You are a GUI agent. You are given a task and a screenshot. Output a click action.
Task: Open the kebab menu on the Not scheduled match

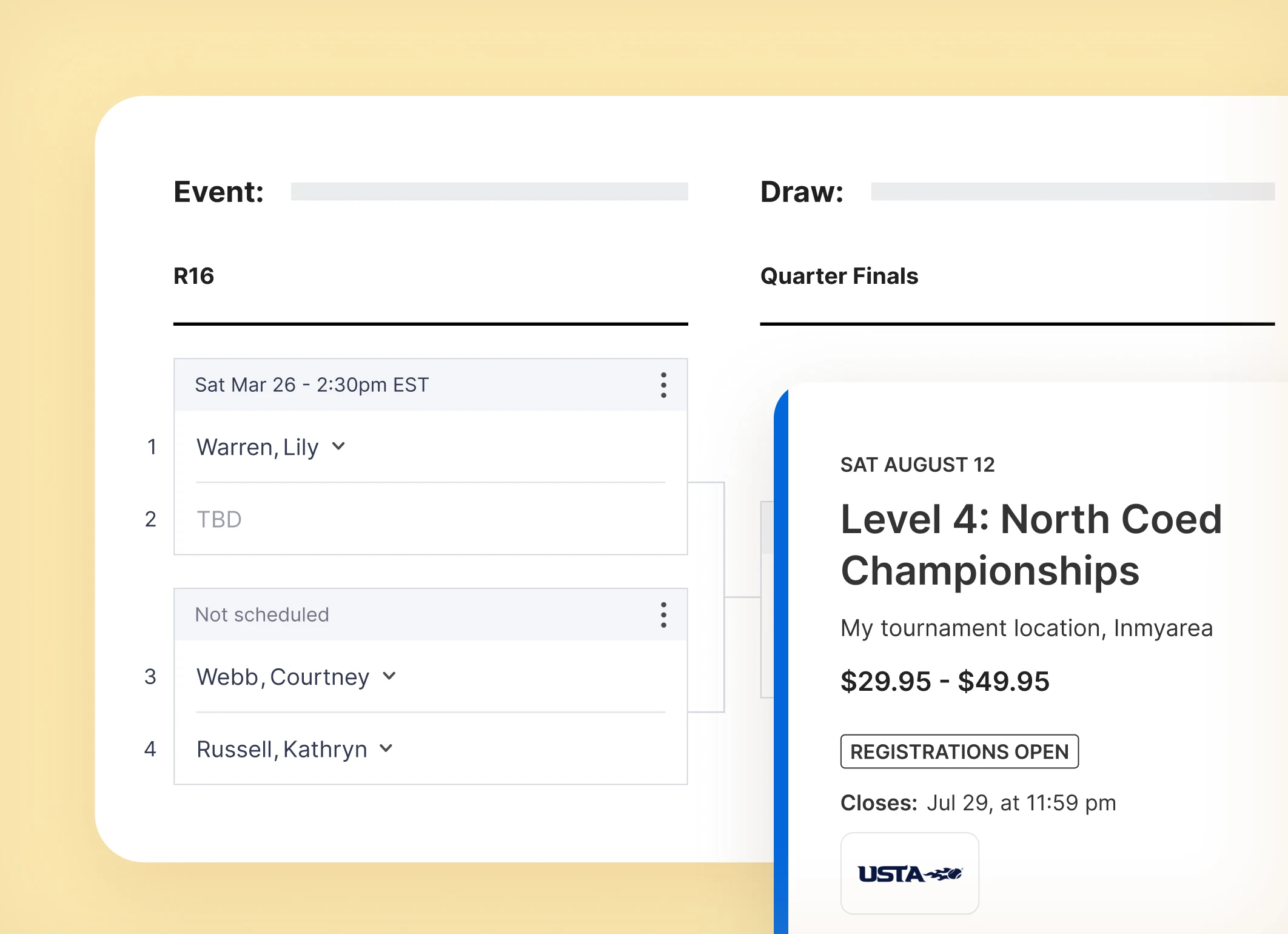tap(663, 615)
